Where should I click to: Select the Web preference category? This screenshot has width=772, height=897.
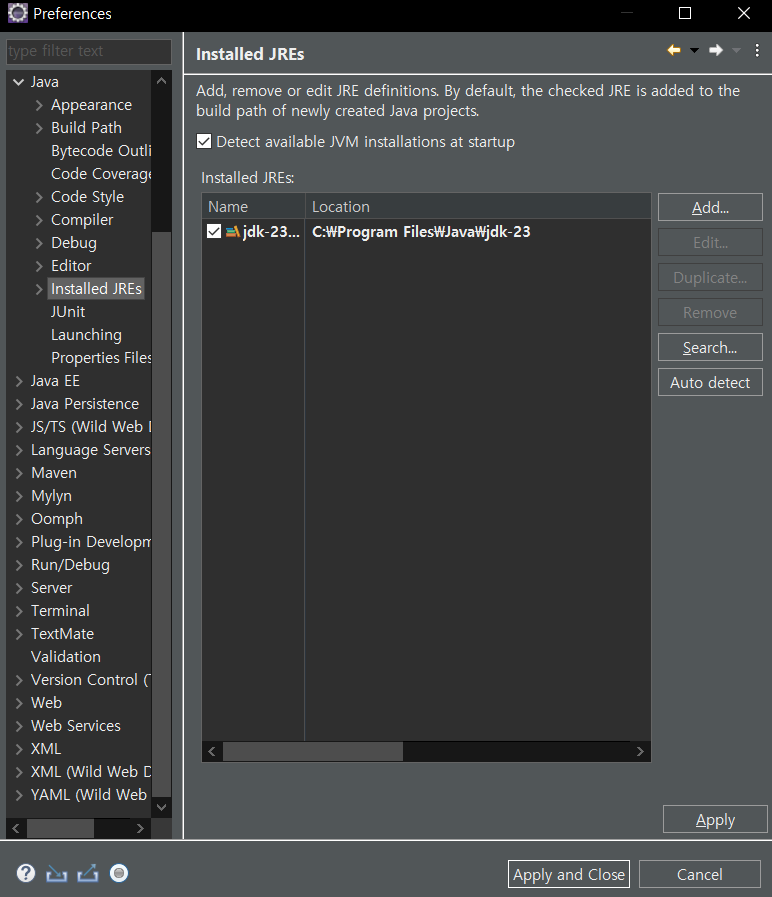click(46, 703)
